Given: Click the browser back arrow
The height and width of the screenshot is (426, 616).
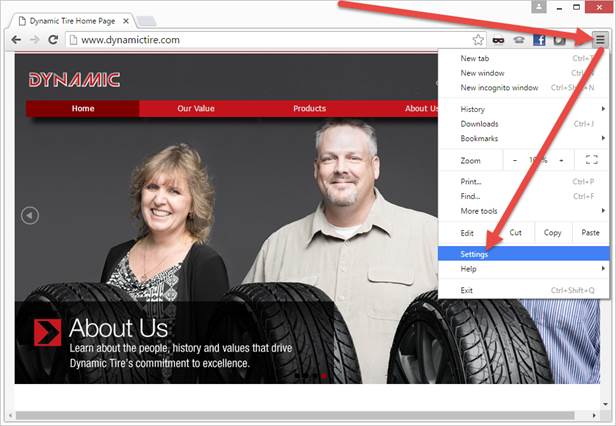Looking at the screenshot, I should (13, 40).
